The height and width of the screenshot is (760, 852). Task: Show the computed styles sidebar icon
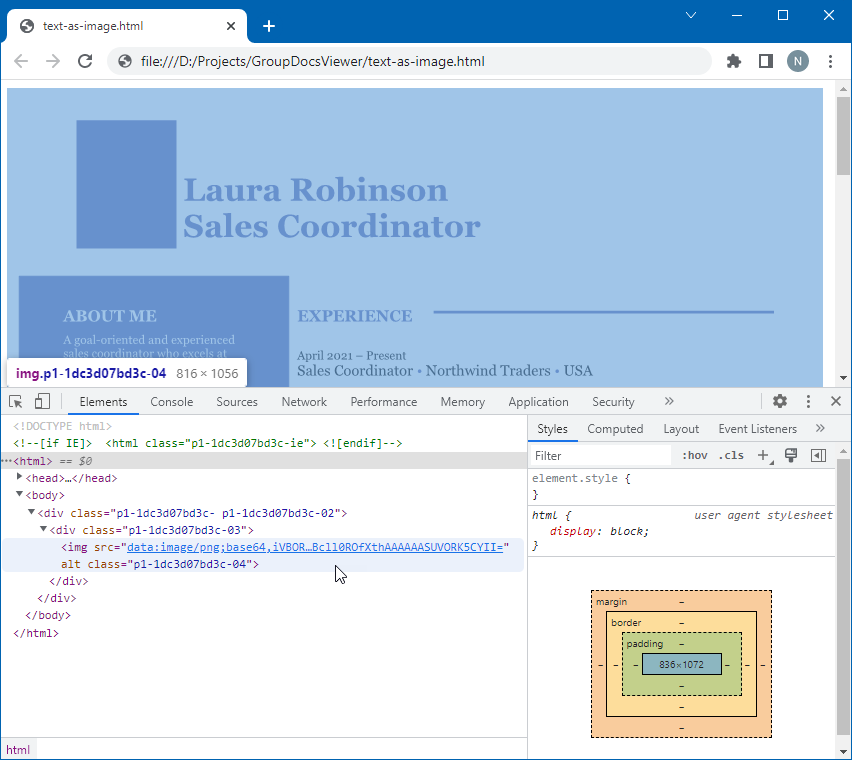817,455
